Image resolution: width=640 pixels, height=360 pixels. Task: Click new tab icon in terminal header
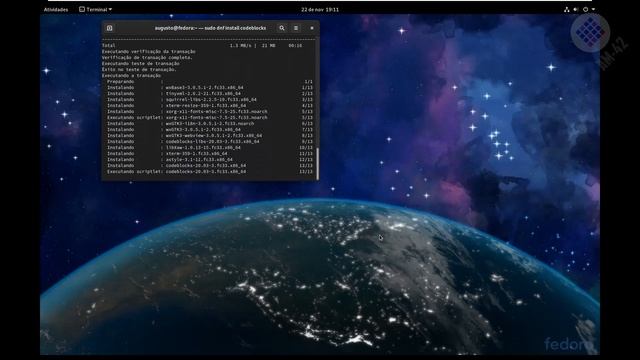pos(109,28)
